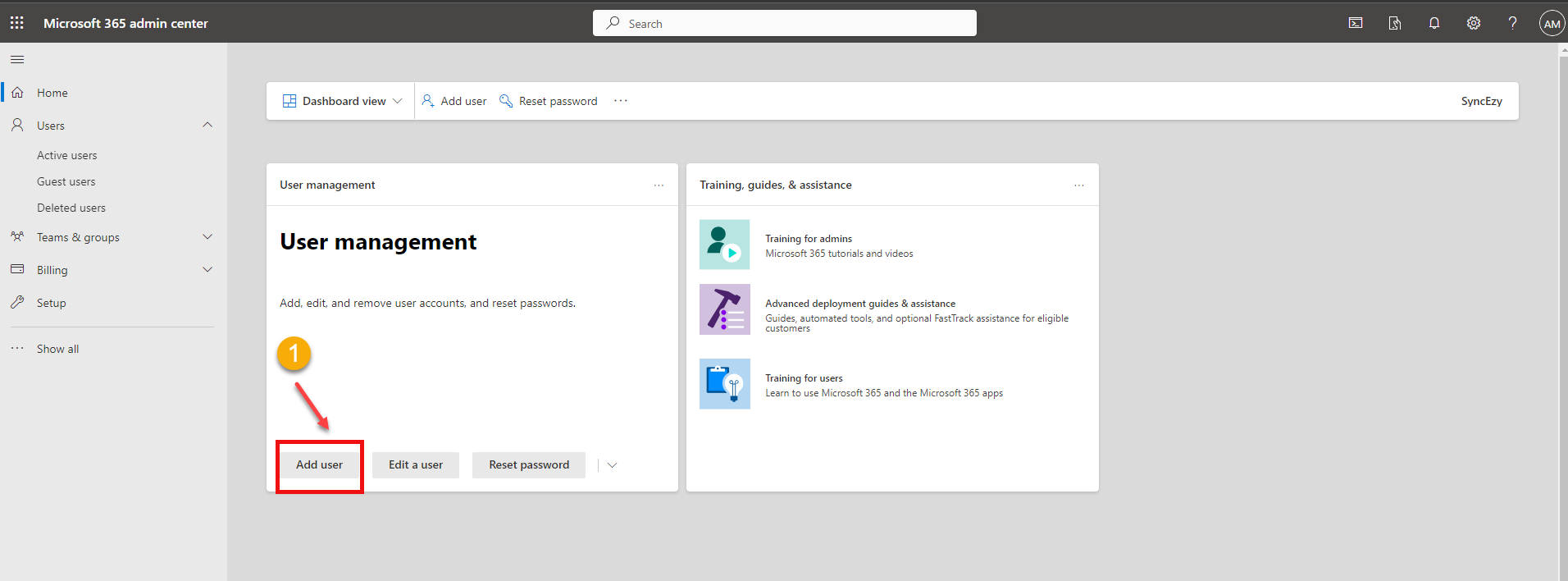The width and height of the screenshot is (1568, 581).
Task: Open Cloud Shell icon in the header
Action: [x=1356, y=23]
